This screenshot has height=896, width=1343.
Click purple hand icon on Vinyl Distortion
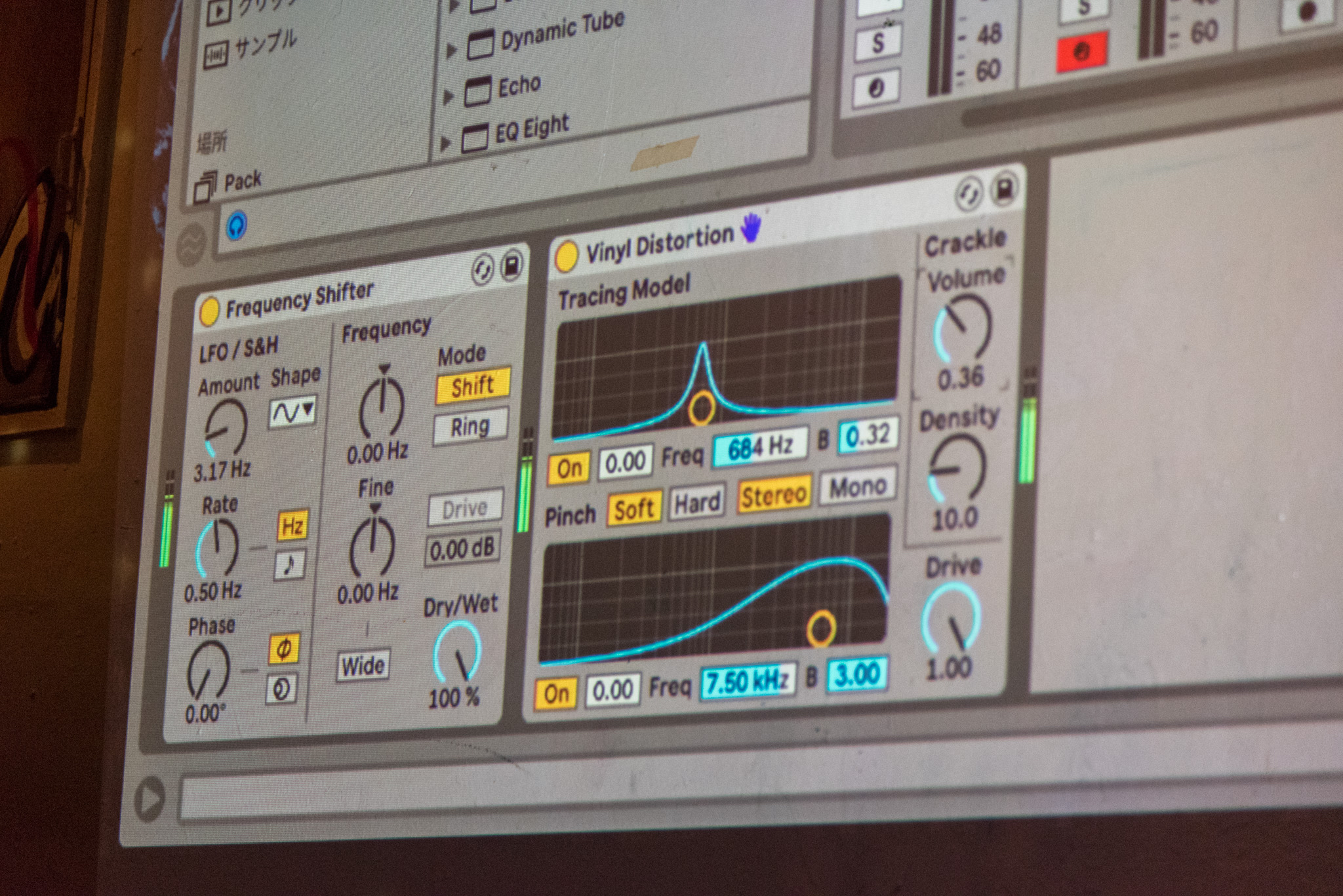coord(751,227)
